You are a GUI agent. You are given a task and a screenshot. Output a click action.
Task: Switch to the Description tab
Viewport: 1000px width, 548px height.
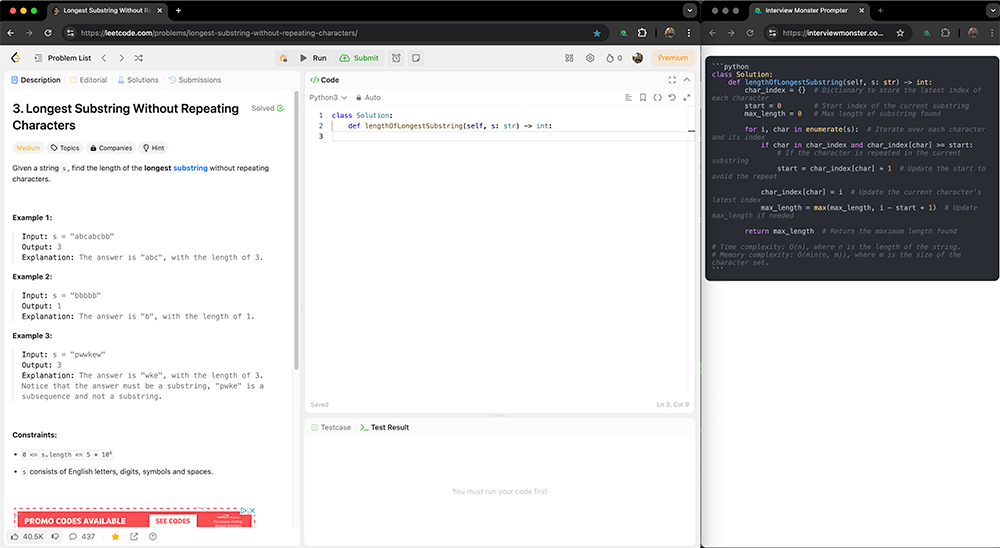[36, 80]
